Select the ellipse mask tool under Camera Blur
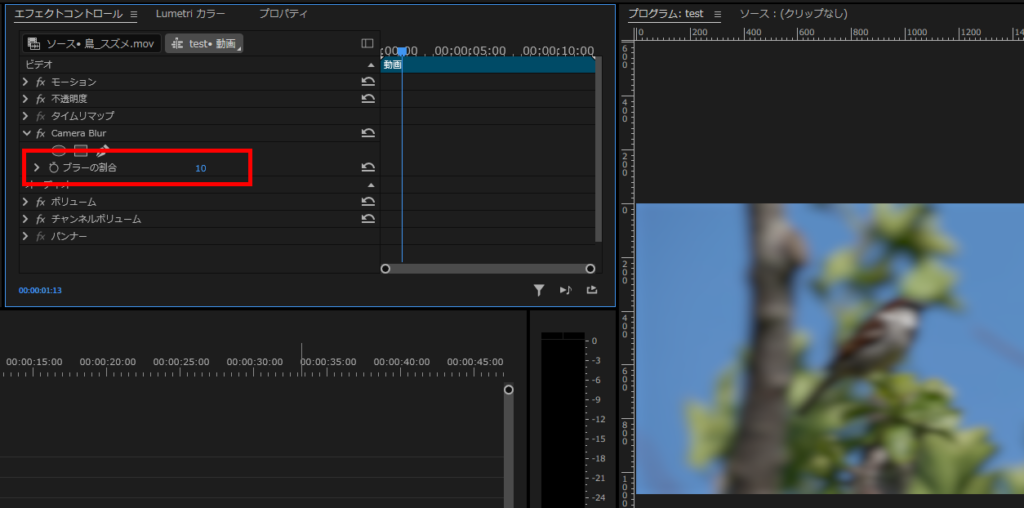Image resolution: width=1024 pixels, height=508 pixels. [x=59, y=150]
